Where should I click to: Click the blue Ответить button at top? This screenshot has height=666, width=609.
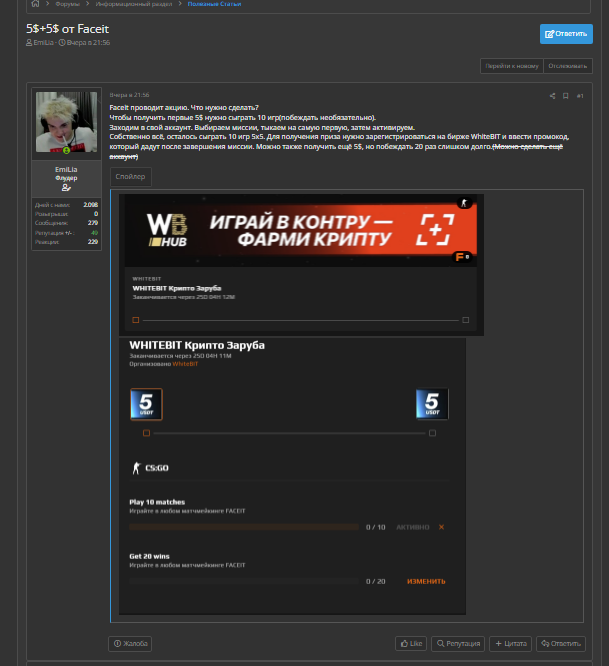[566, 34]
